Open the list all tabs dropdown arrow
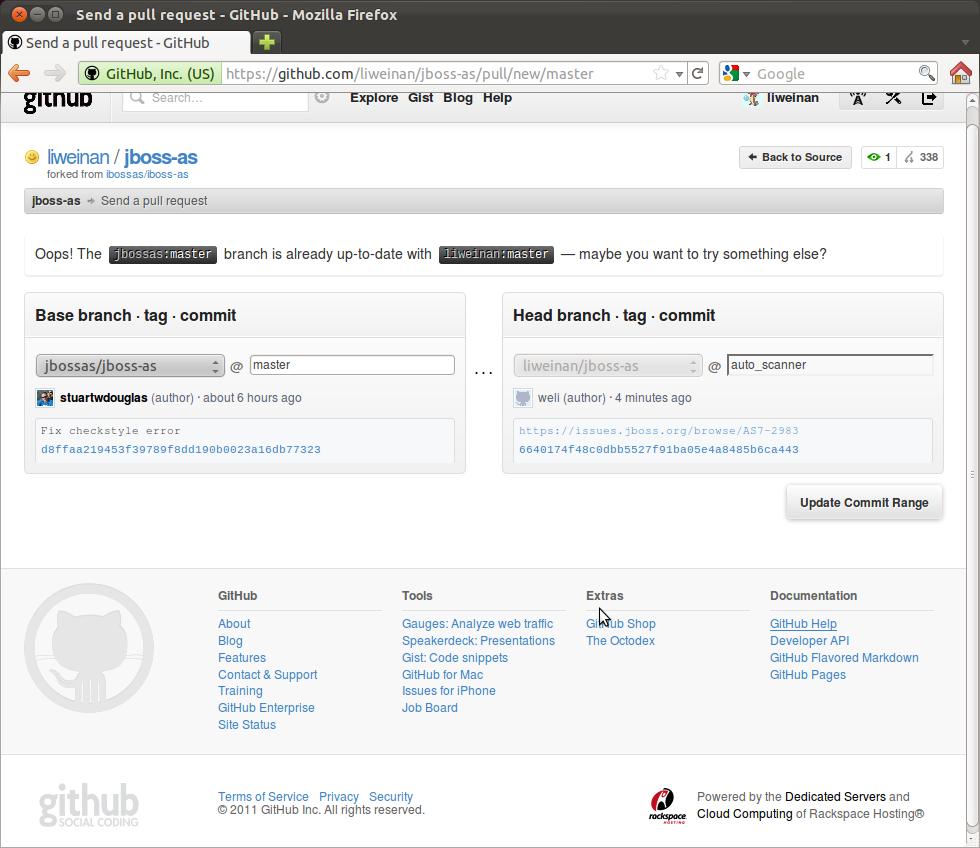 click(965, 42)
